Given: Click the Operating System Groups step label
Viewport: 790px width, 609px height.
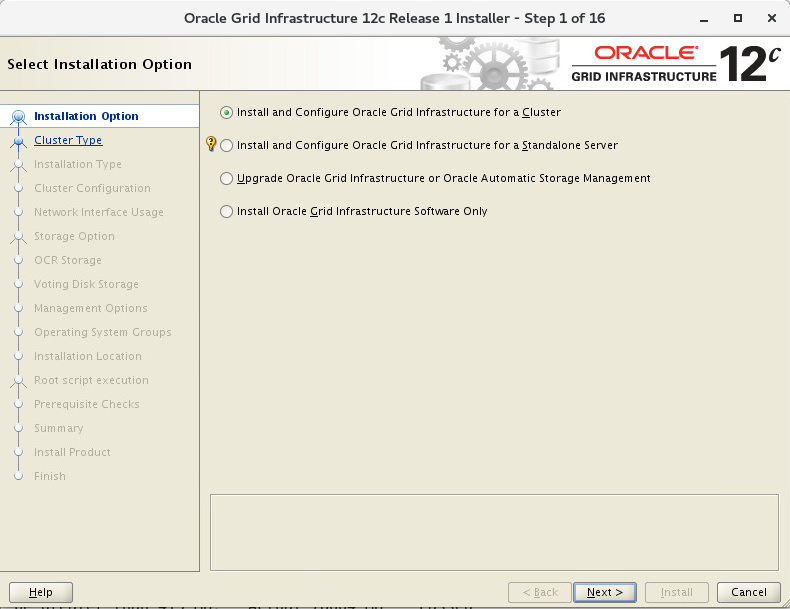Looking at the screenshot, I should 103,332.
